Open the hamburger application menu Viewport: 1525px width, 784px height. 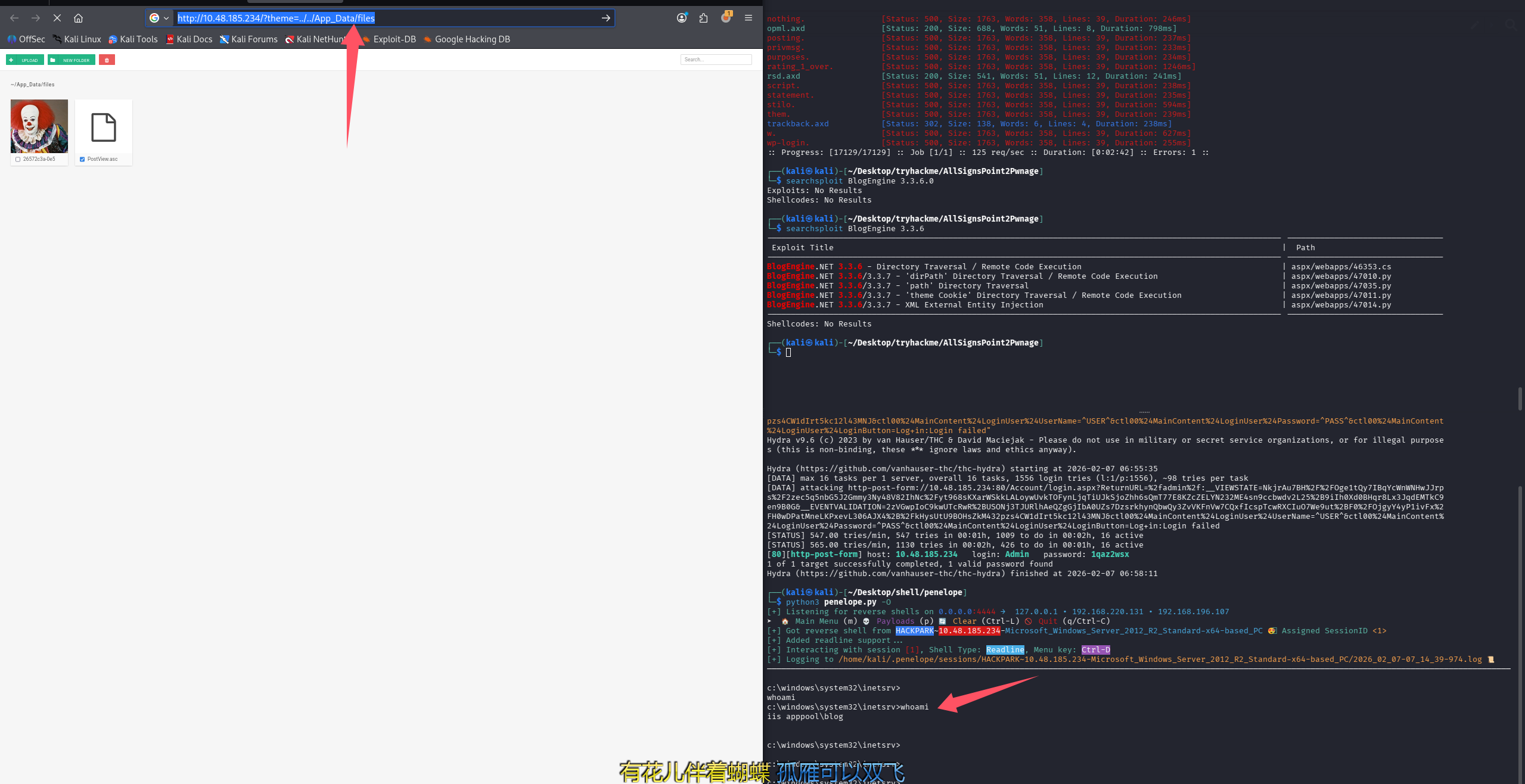(748, 18)
